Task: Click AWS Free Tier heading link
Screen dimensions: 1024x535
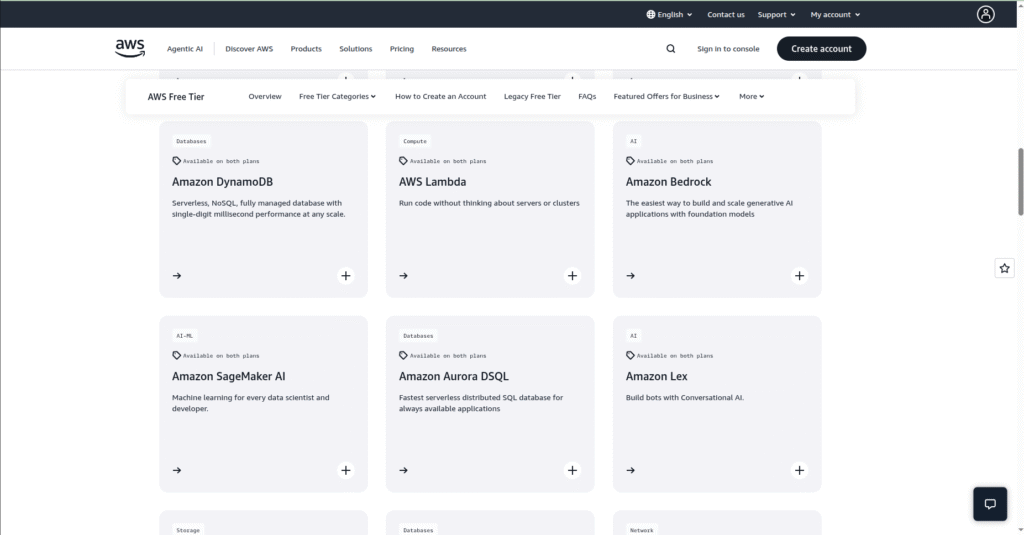Action: [176, 97]
